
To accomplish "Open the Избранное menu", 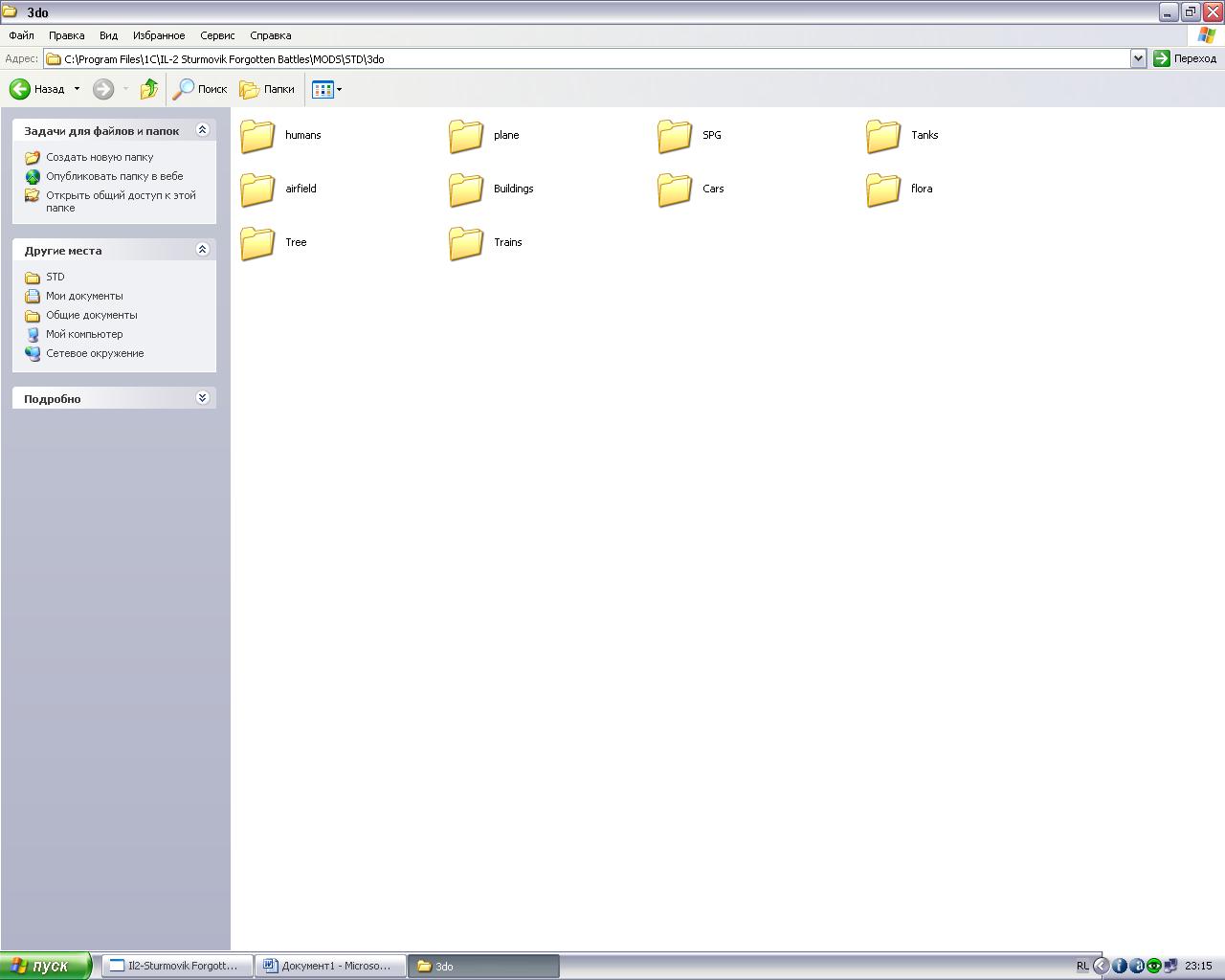I will click(x=159, y=35).
